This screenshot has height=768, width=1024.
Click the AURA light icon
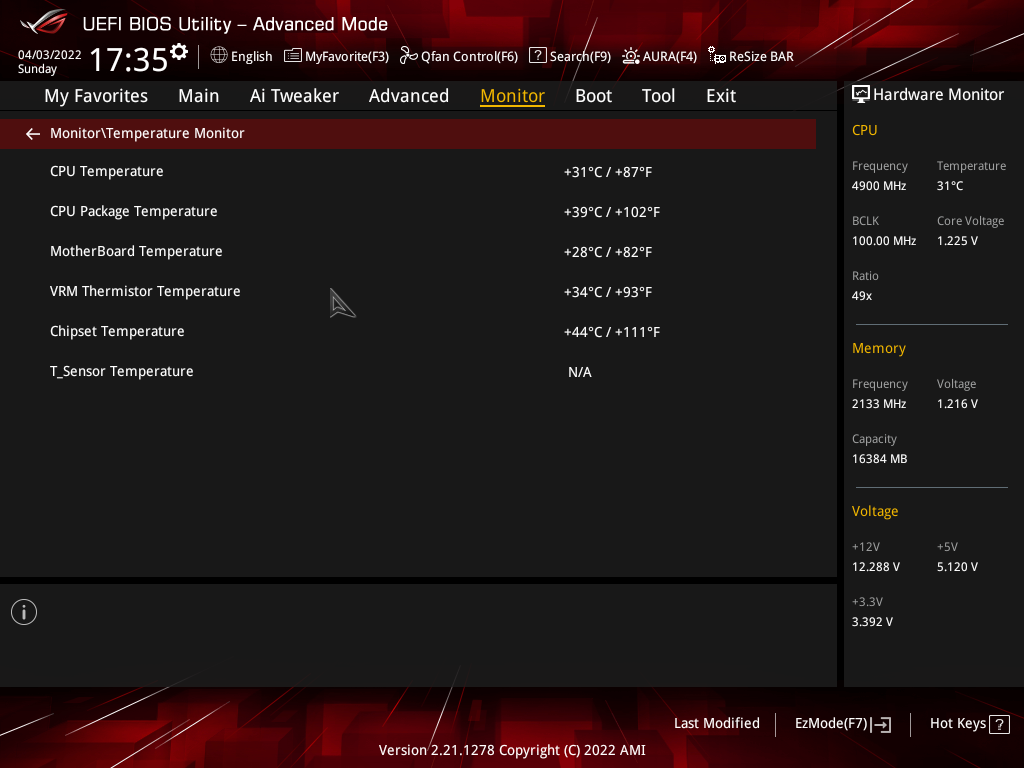[x=631, y=56]
